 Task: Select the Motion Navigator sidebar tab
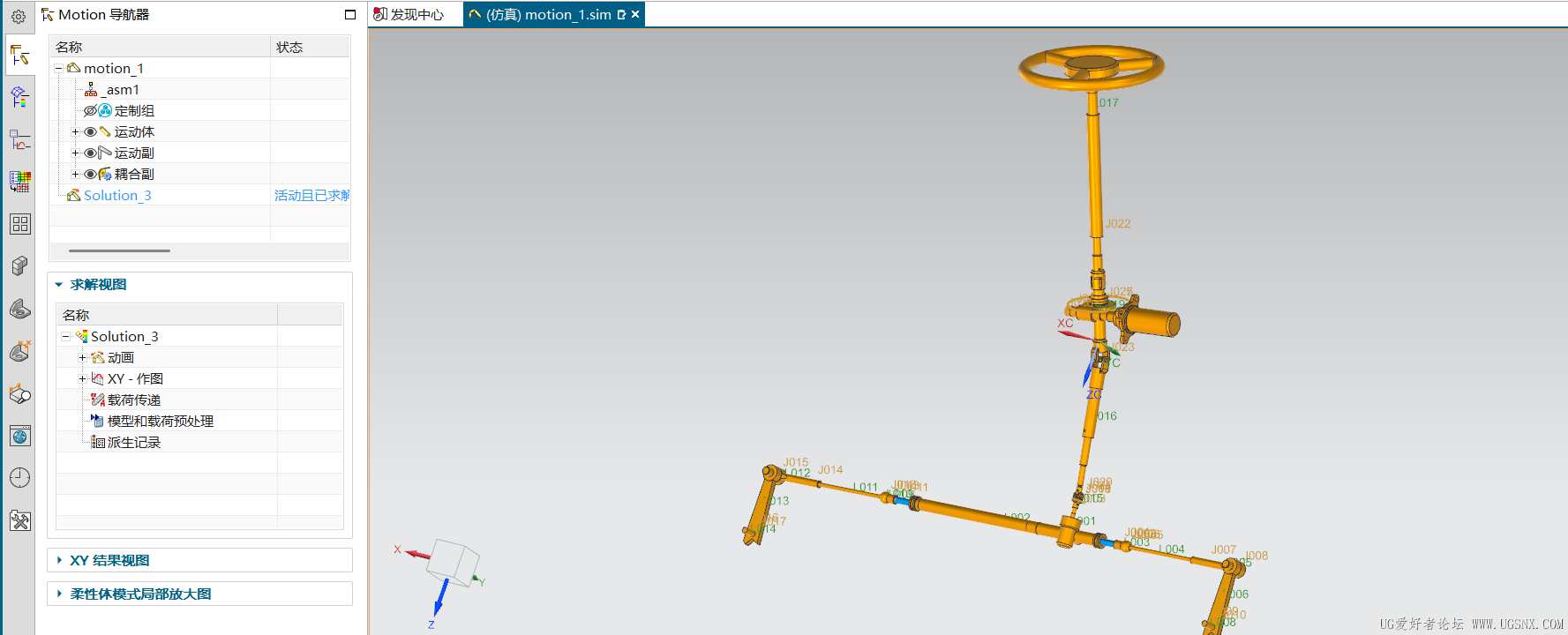point(19,56)
